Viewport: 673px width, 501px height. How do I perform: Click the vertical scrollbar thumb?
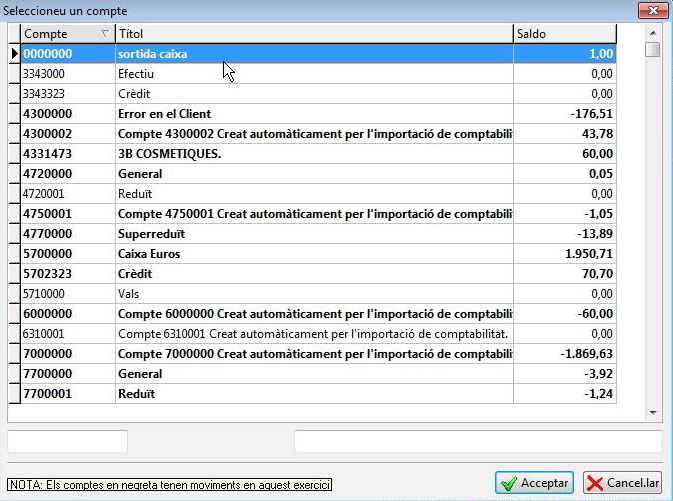653,49
